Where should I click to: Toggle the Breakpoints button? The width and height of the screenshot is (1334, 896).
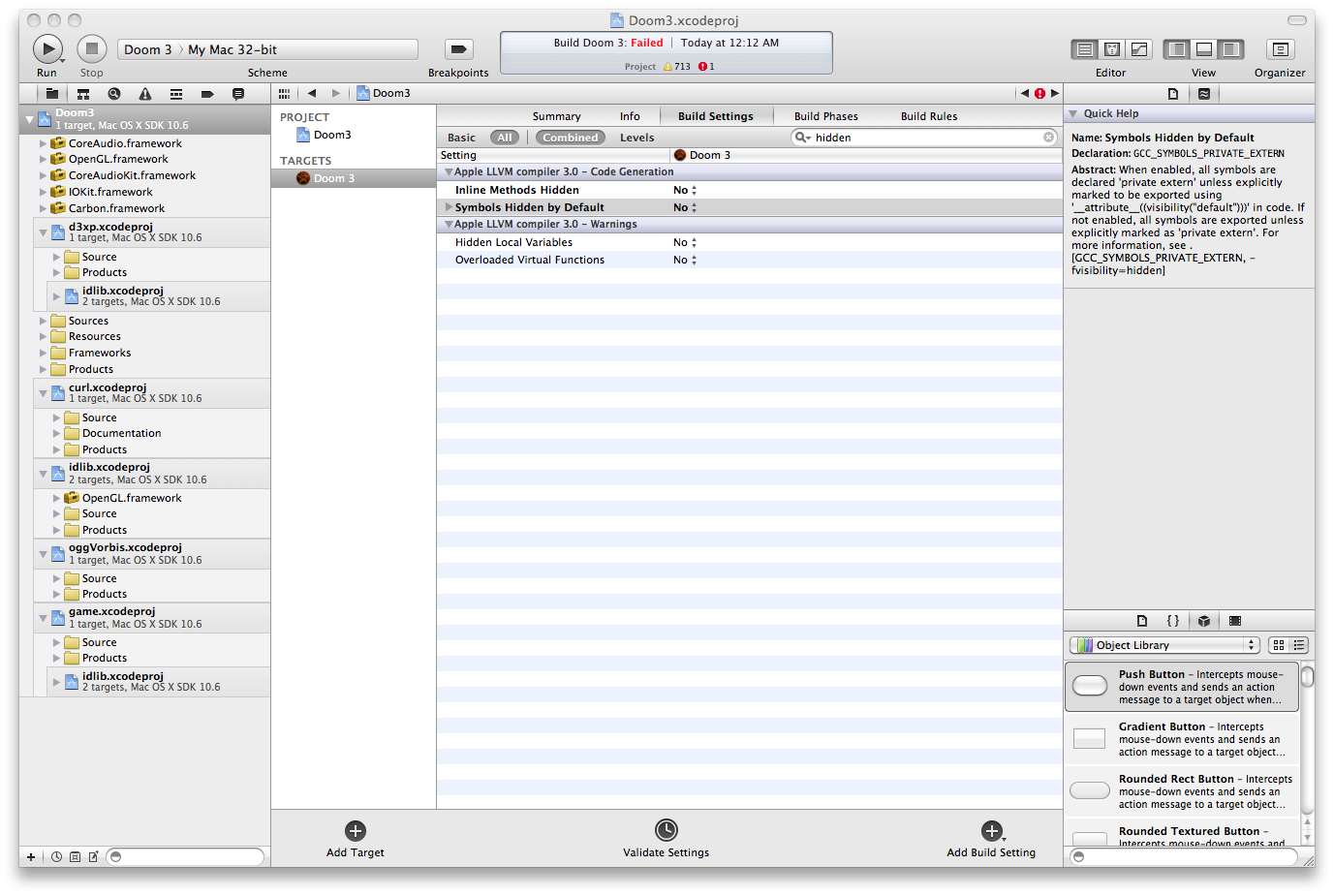458,48
